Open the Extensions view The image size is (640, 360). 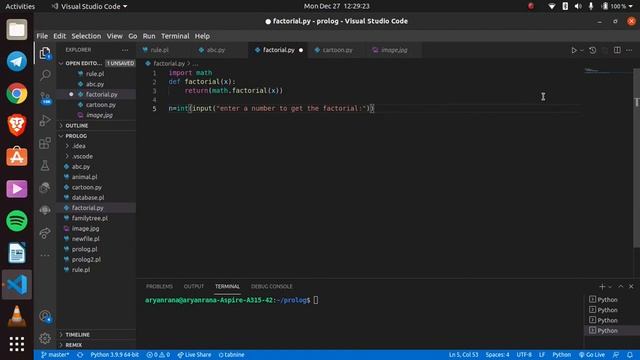pos(45,143)
